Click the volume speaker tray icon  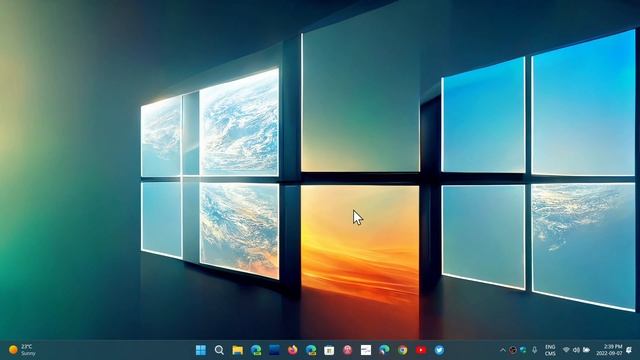[x=576, y=350]
